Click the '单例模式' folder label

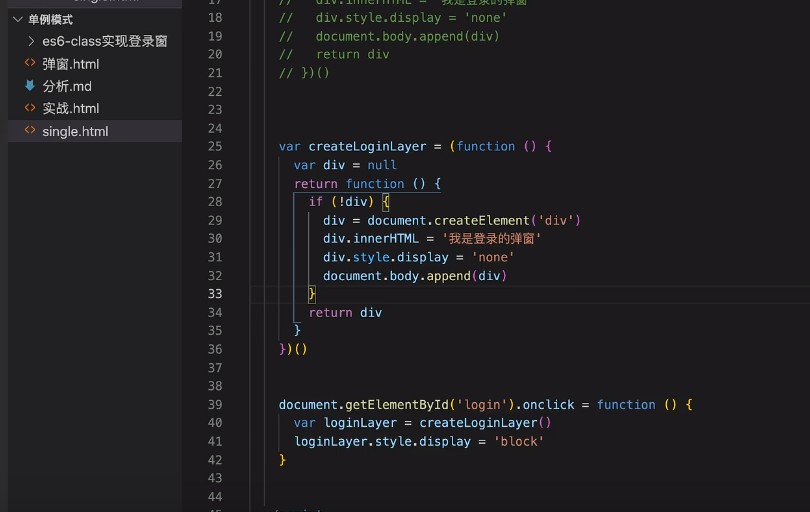pyautogui.click(x=50, y=20)
